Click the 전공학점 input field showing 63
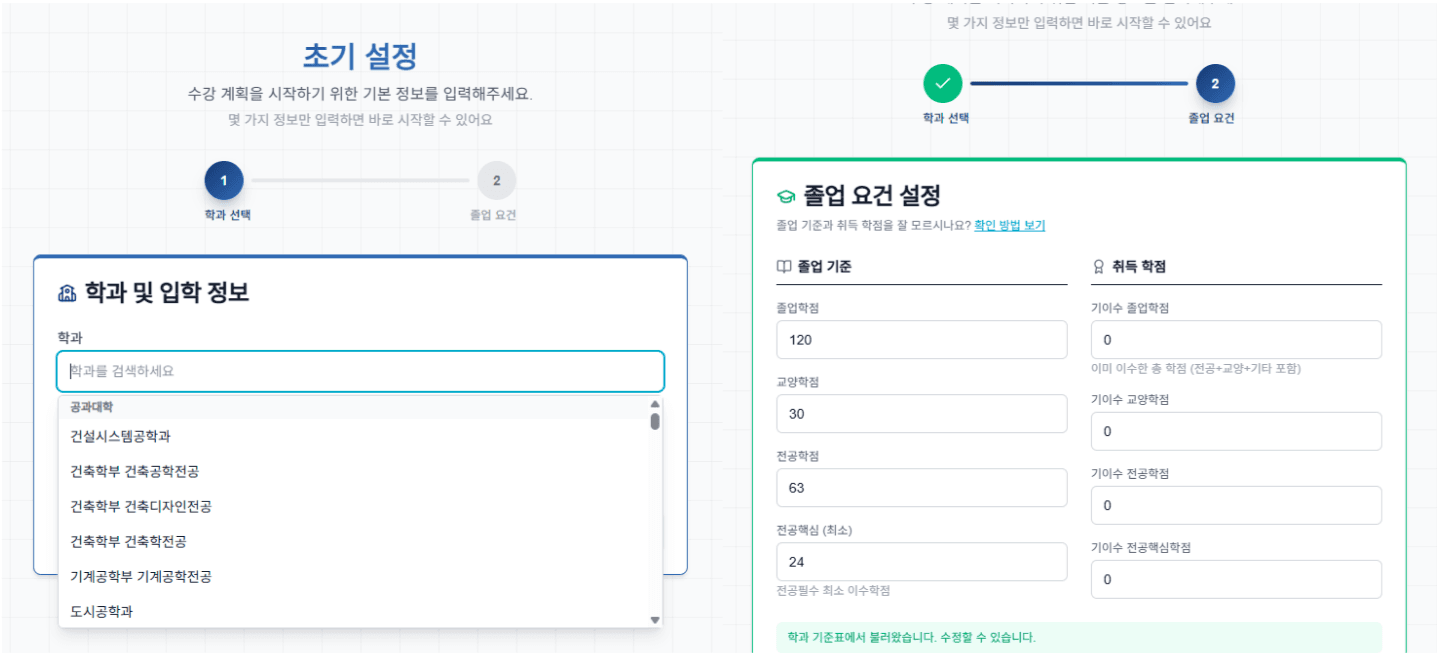The height and width of the screenshot is (658, 1437). tap(921, 488)
